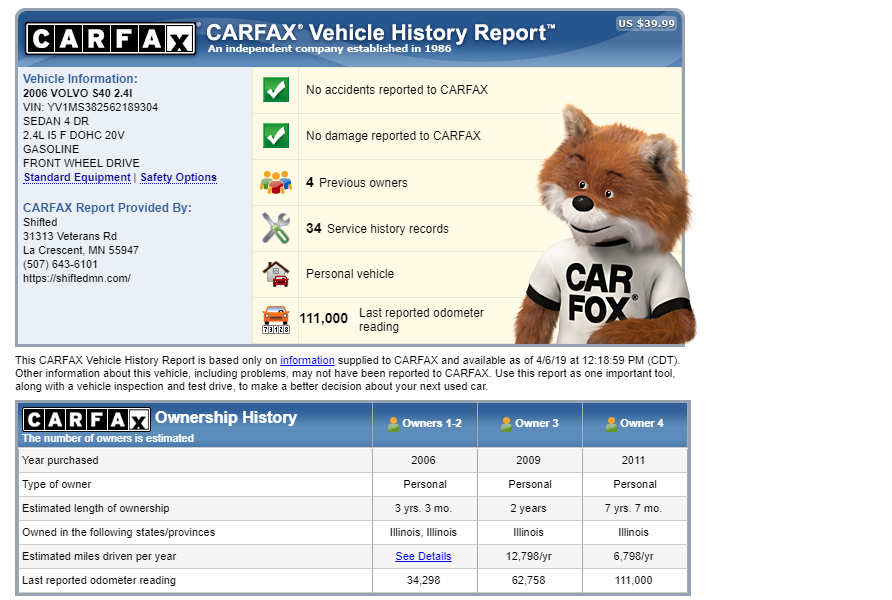Click the house and car personal vehicle icon
This screenshot has width=892, height=600.
pyautogui.click(x=276, y=274)
